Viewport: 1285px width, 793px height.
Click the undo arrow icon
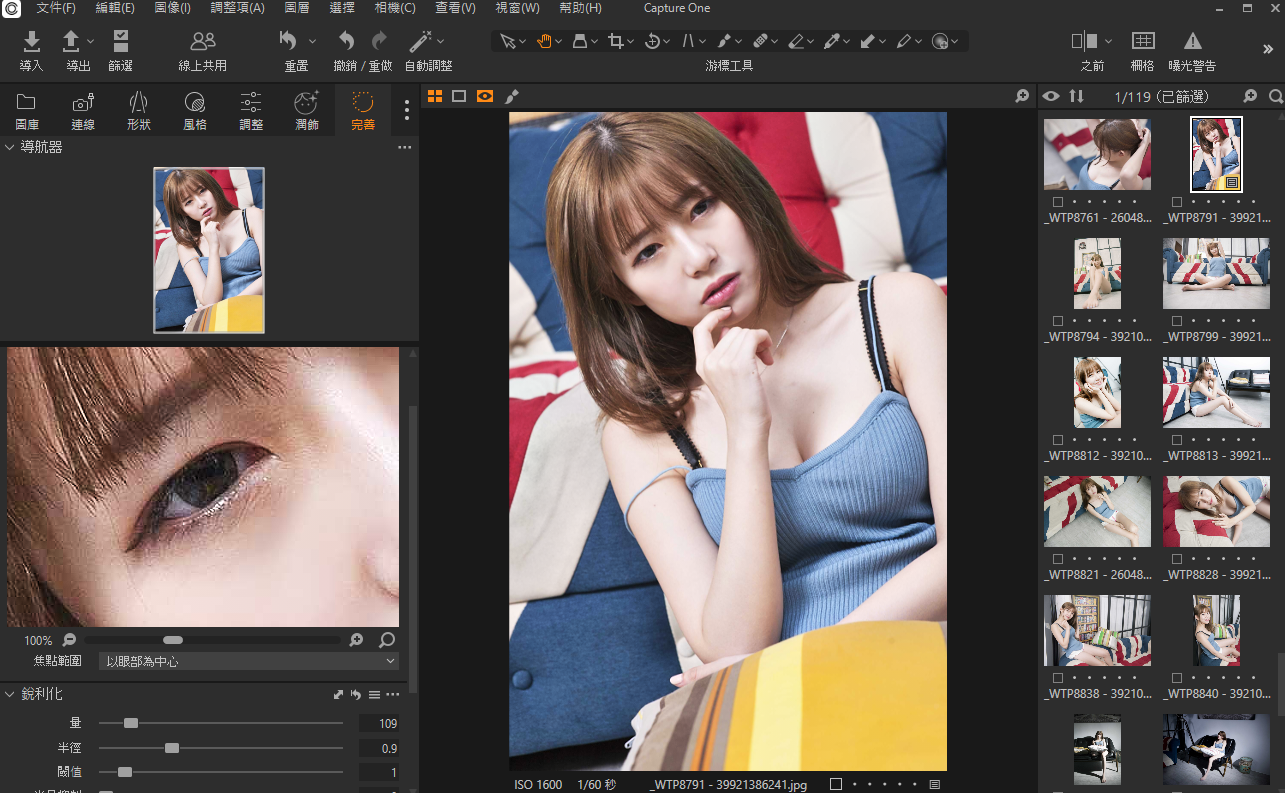[346, 41]
